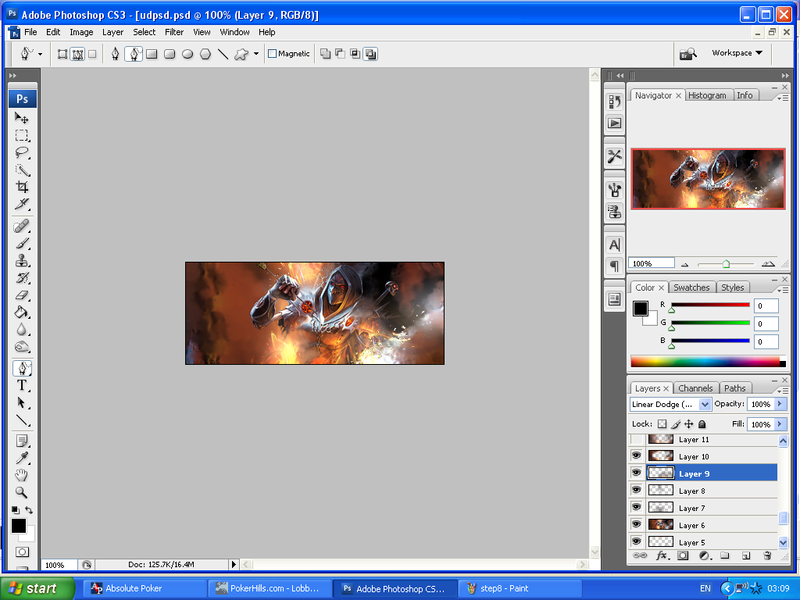Viewport: 800px width, 600px height.
Task: Swap foreground and background colors in toolbox
Action: [29, 510]
